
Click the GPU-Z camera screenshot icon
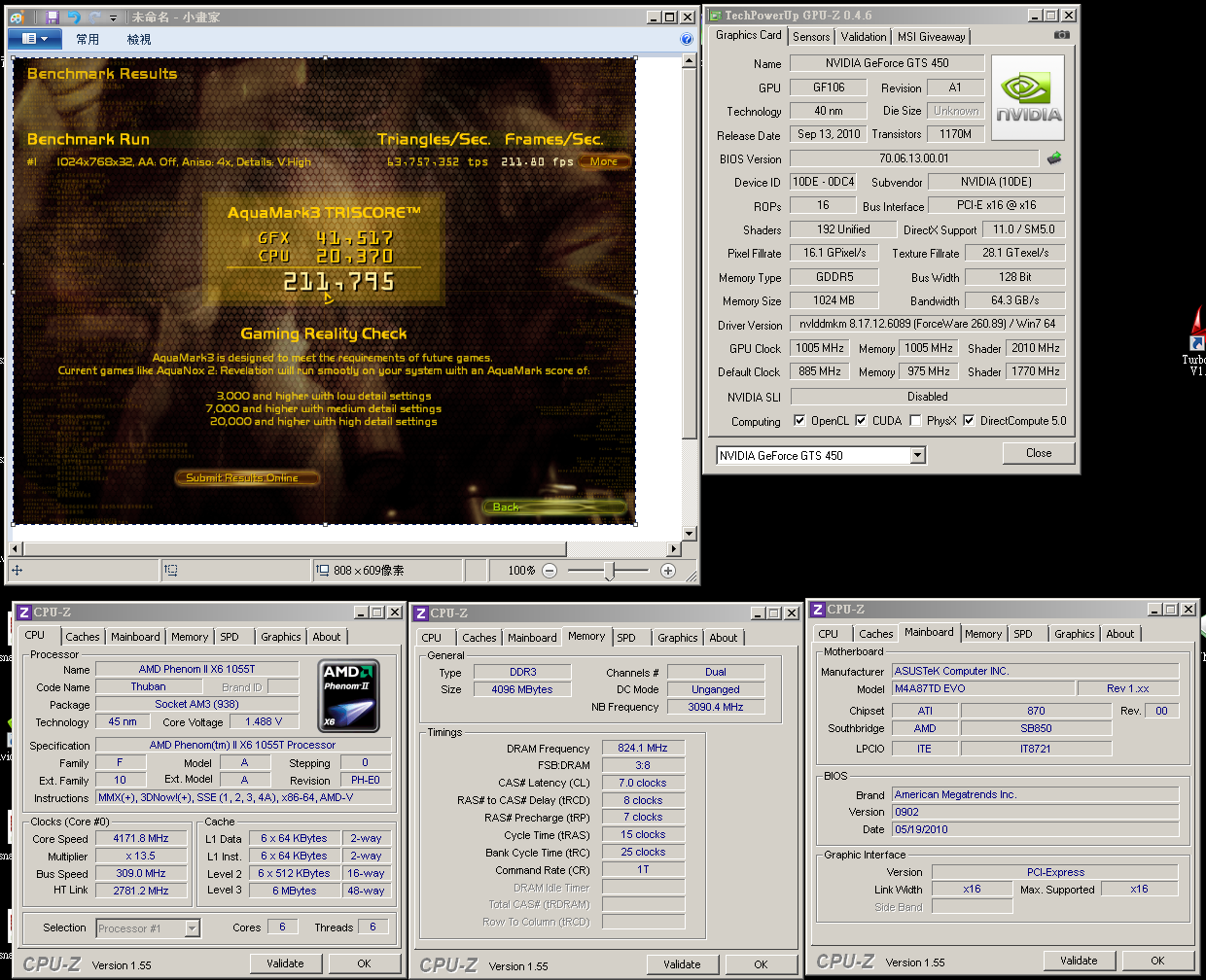pyautogui.click(x=1062, y=35)
